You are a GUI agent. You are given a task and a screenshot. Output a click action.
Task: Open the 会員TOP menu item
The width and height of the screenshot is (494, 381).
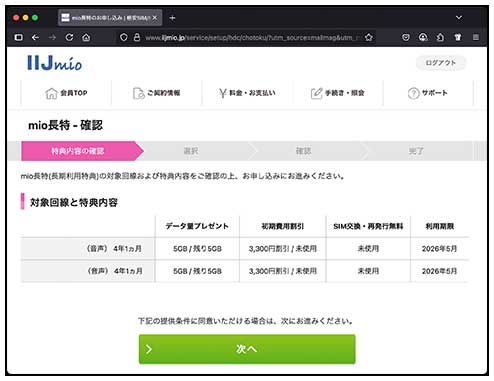[66, 93]
